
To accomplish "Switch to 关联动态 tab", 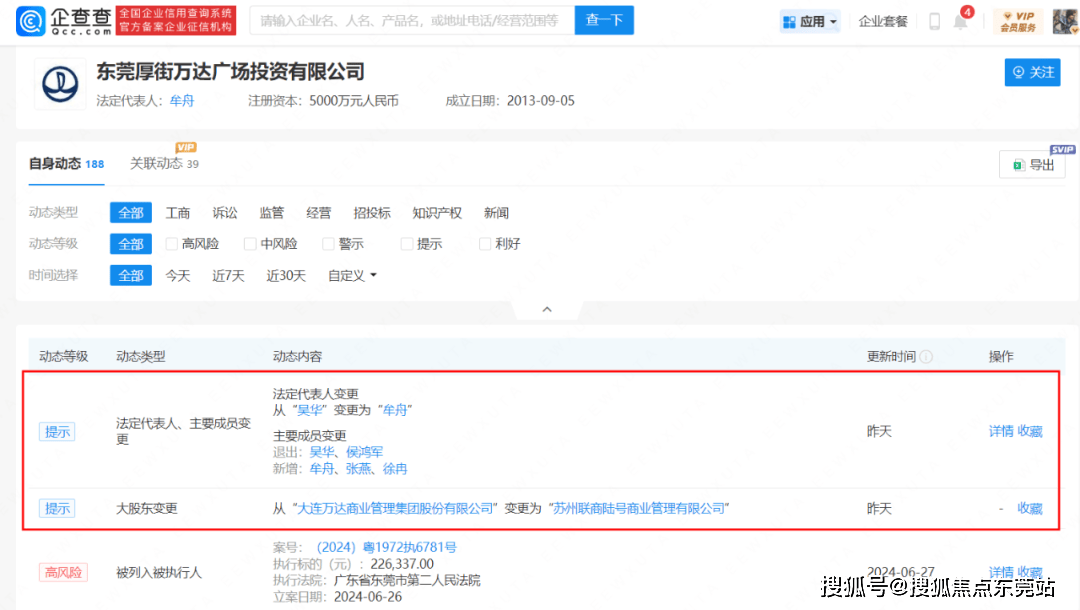I will tap(164, 164).
